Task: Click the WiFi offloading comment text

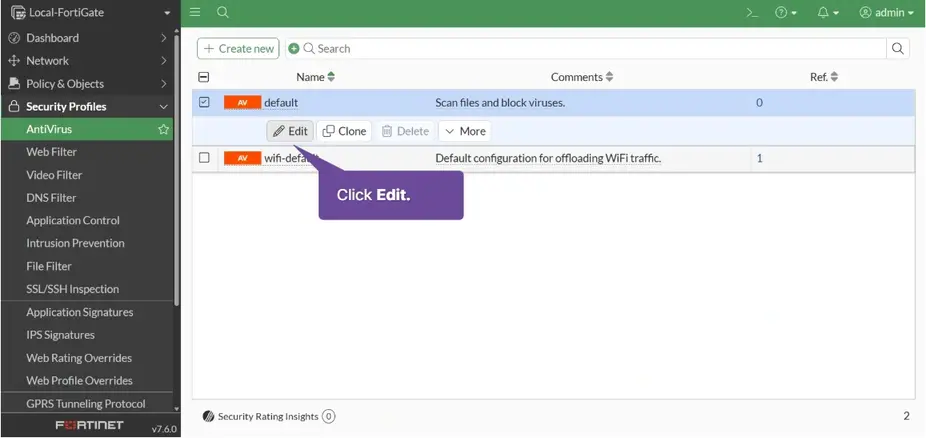Action: click(548, 158)
